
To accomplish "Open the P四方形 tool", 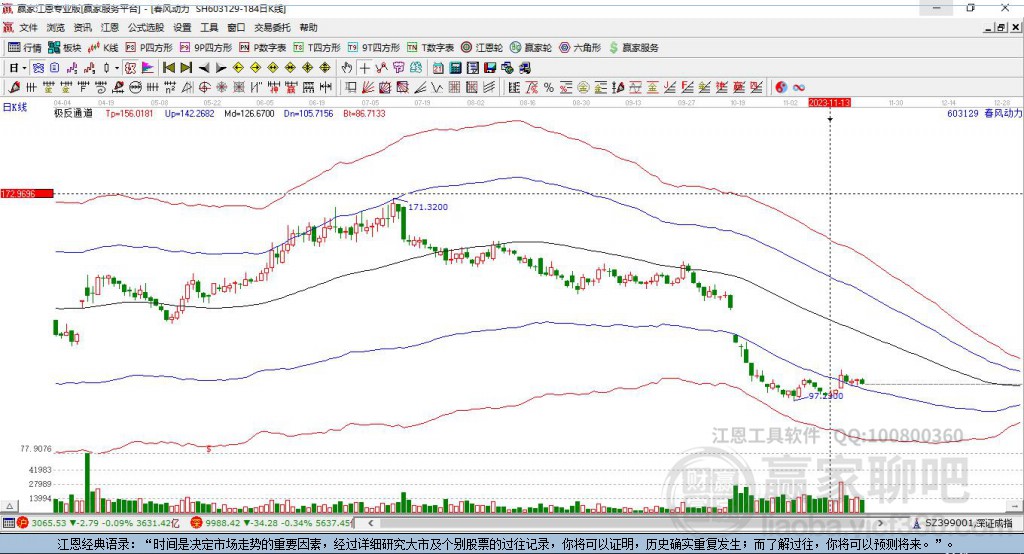I will (149, 48).
